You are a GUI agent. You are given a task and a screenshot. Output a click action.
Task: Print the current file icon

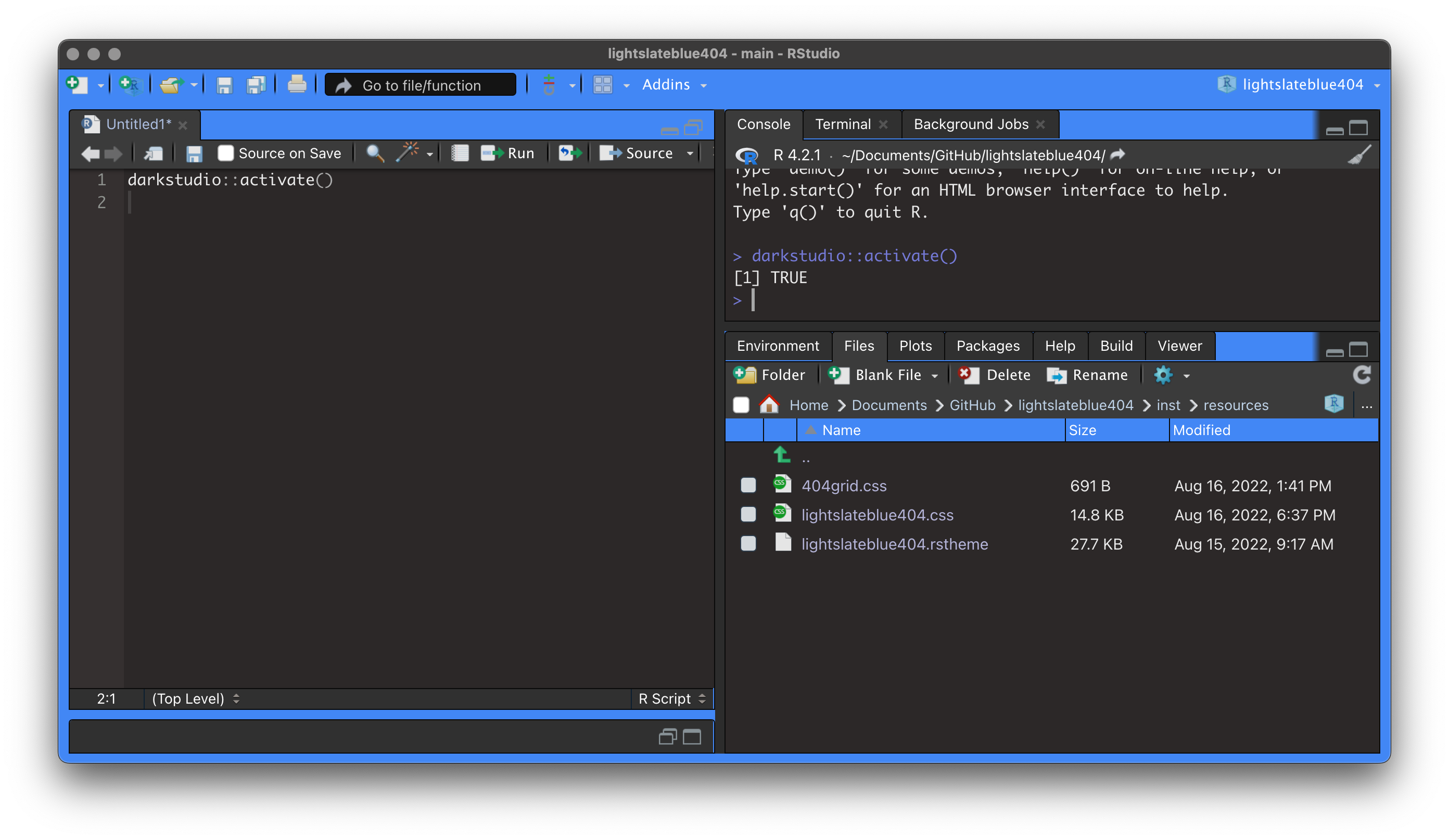(297, 85)
